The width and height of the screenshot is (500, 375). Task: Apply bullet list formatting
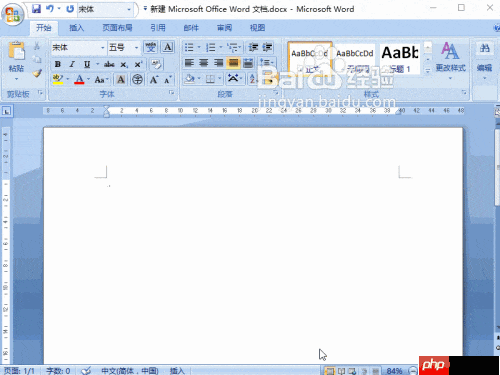click(x=189, y=47)
